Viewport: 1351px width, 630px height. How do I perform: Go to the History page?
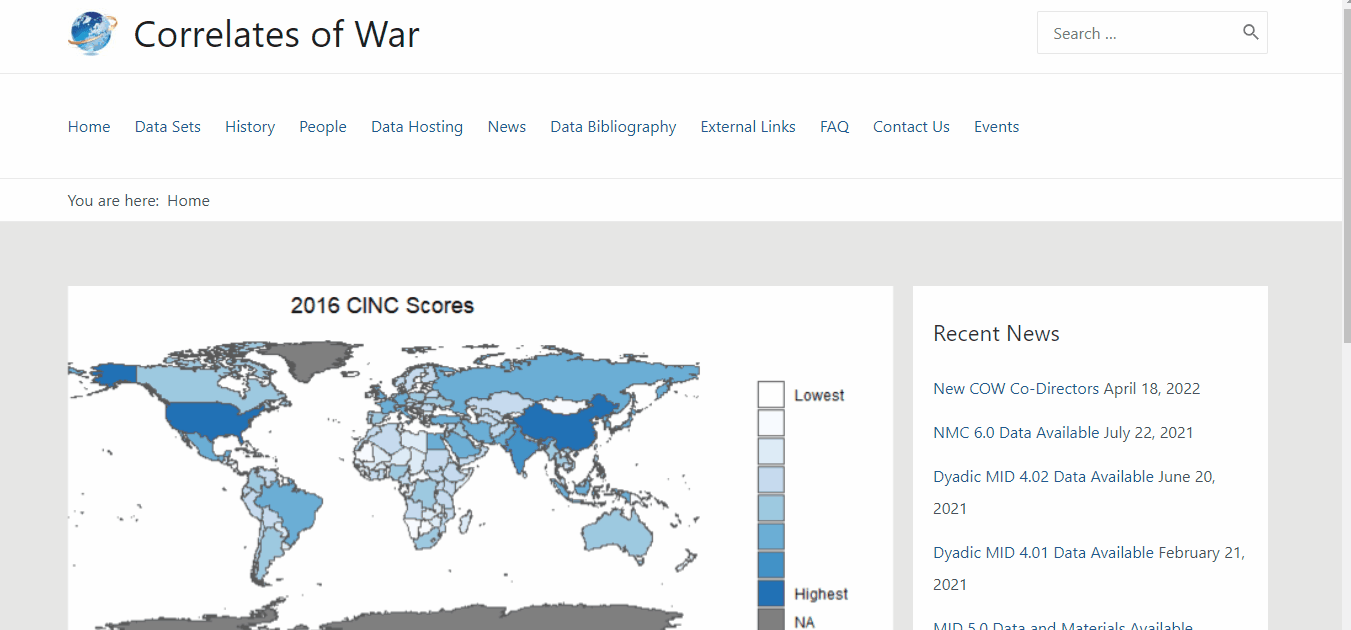[250, 127]
